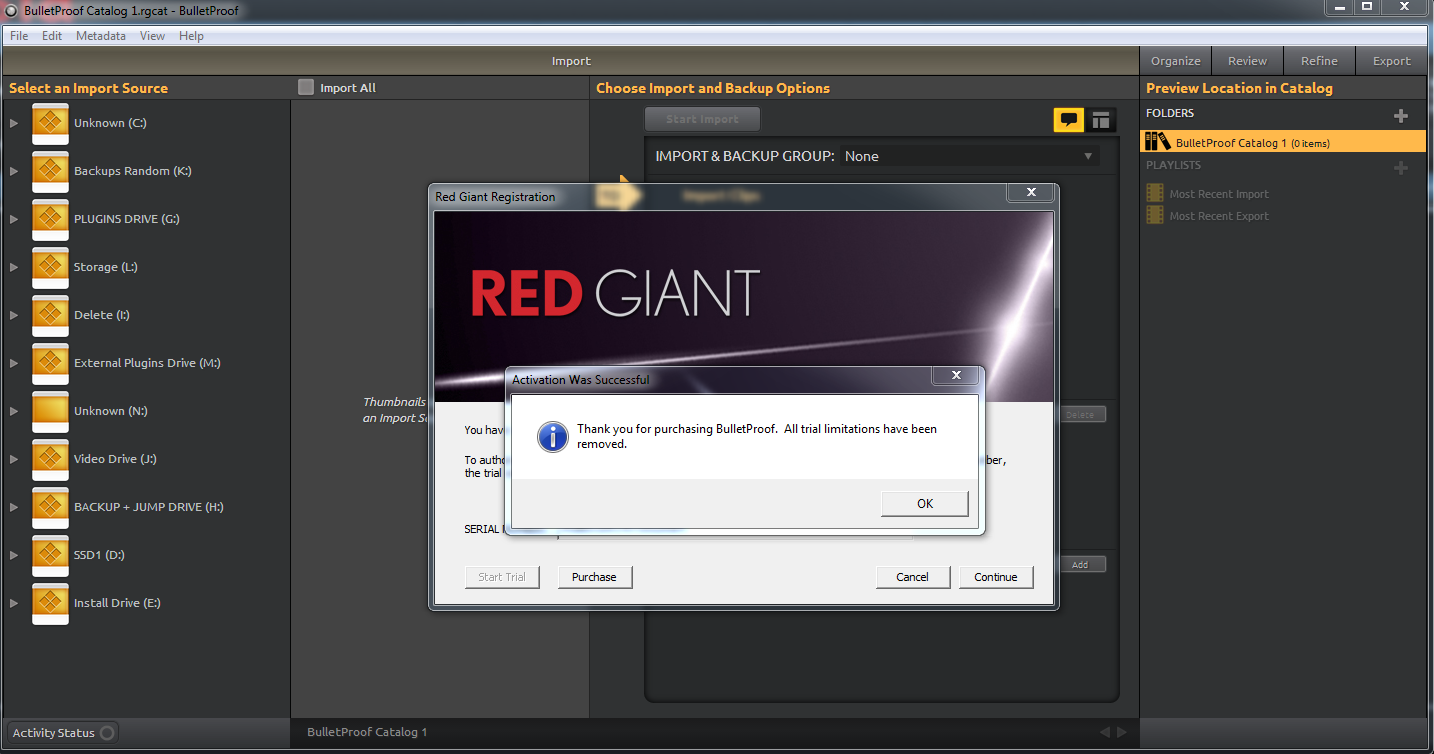This screenshot has width=1434, height=754.
Task: Click the Most Recent Export film icon
Action: click(1155, 216)
